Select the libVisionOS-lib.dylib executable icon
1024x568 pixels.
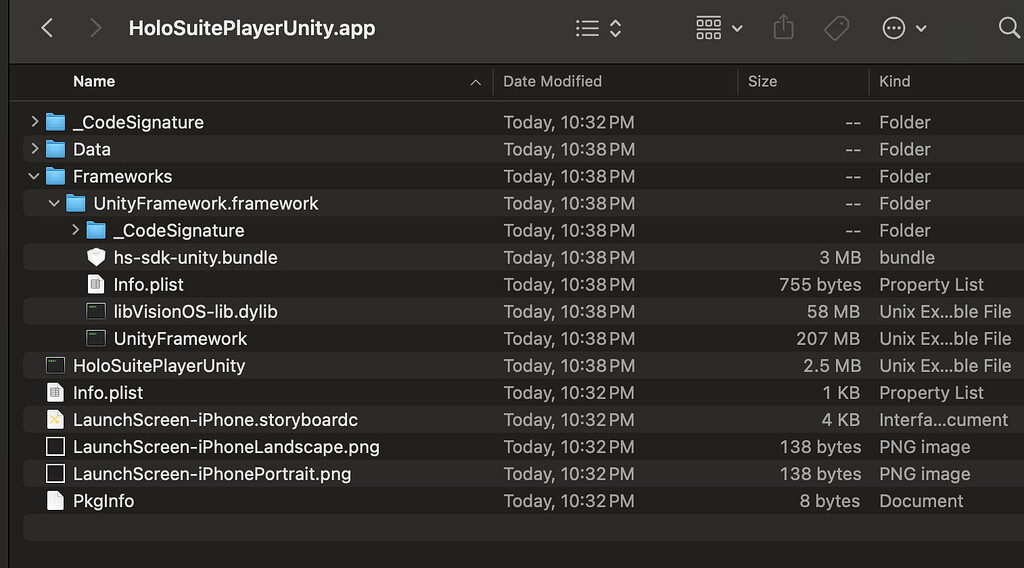coord(96,311)
